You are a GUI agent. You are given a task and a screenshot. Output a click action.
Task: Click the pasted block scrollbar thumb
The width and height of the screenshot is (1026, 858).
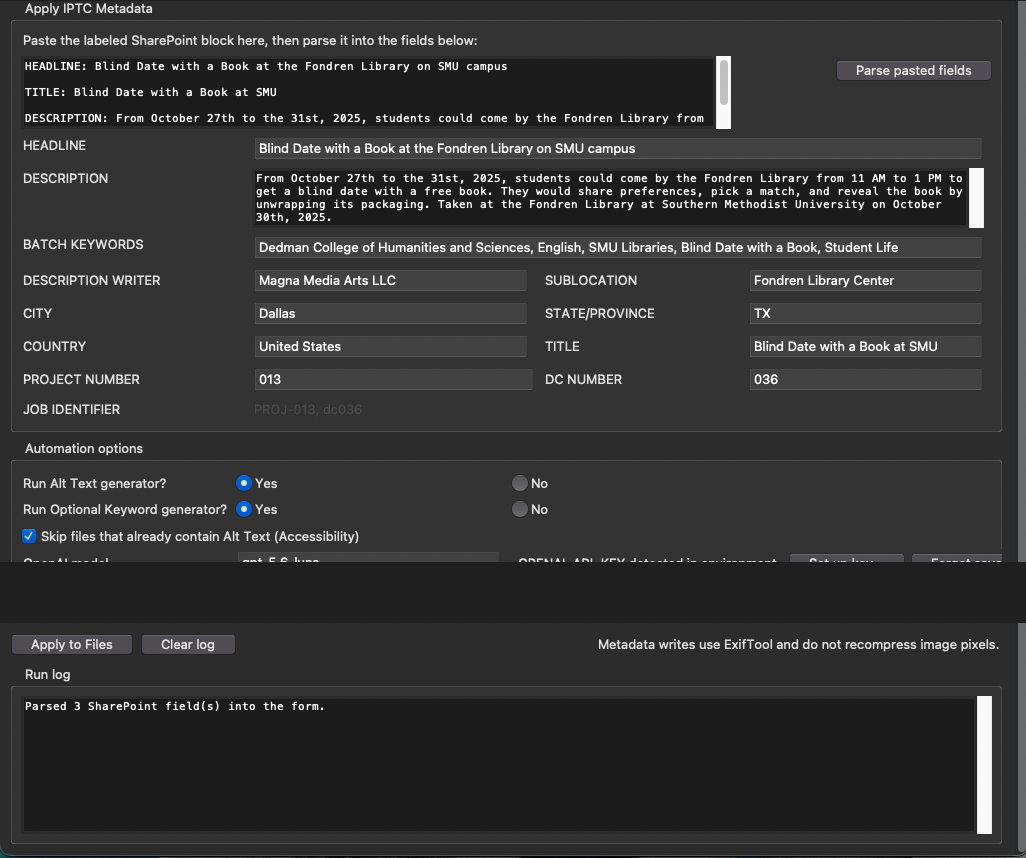[x=724, y=82]
